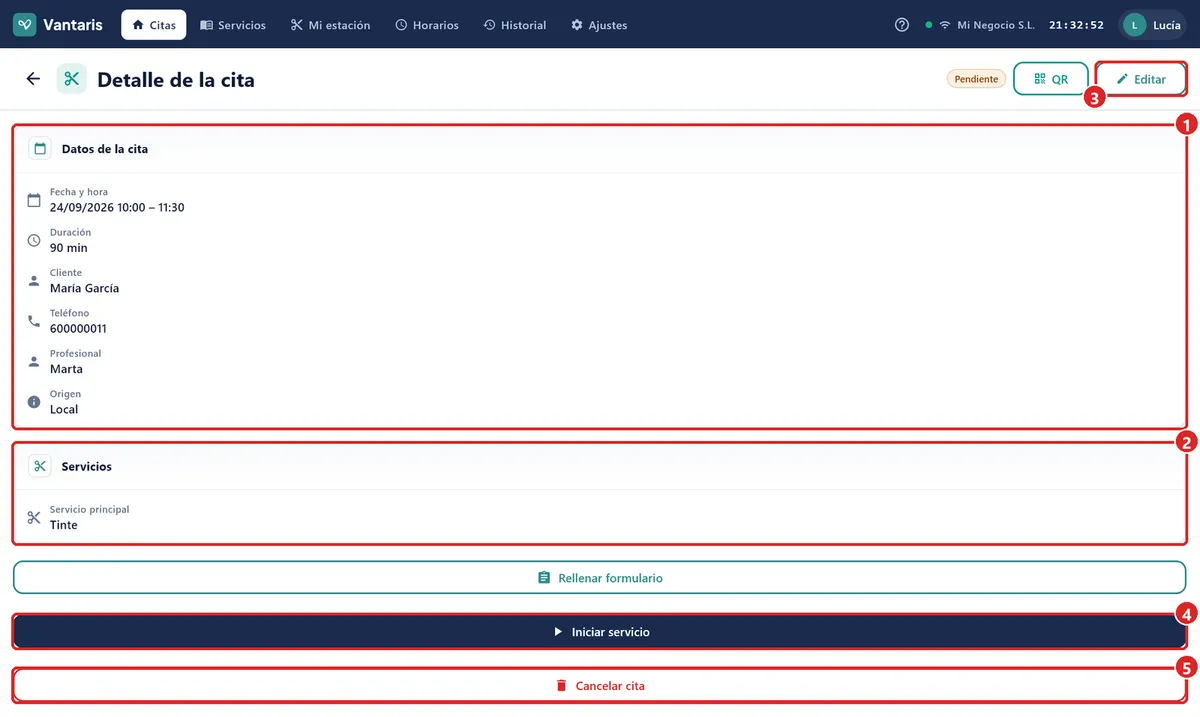Viewport: 1200px width, 717px height.
Task: Click the Mi Negocio S.L. business name
Action: [x=996, y=25]
